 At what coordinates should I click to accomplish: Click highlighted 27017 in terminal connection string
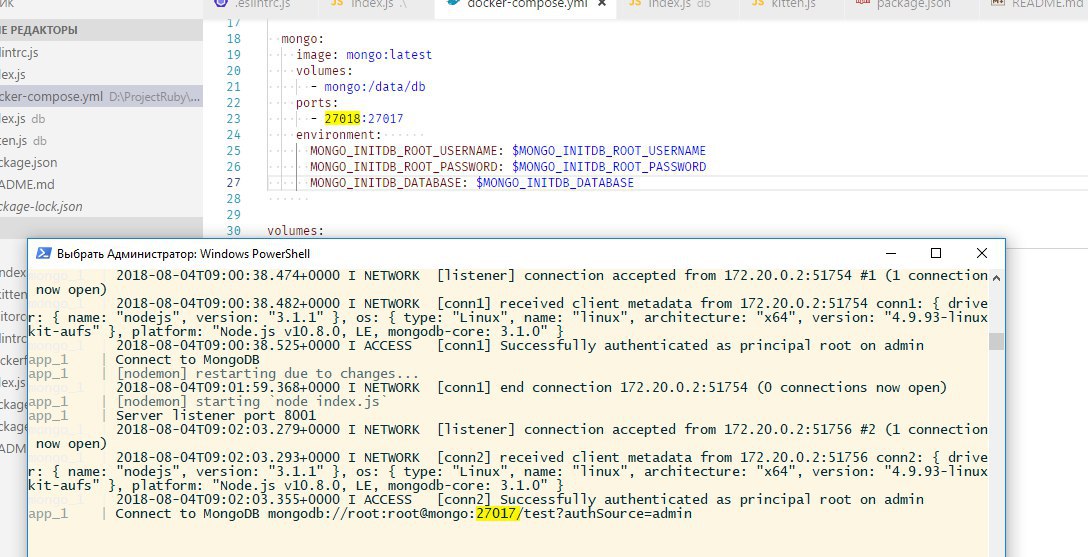(x=498, y=514)
